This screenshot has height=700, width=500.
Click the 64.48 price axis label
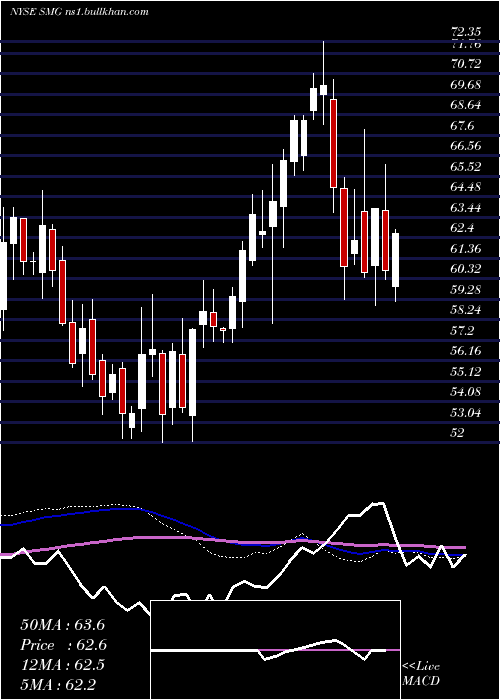(x=466, y=187)
